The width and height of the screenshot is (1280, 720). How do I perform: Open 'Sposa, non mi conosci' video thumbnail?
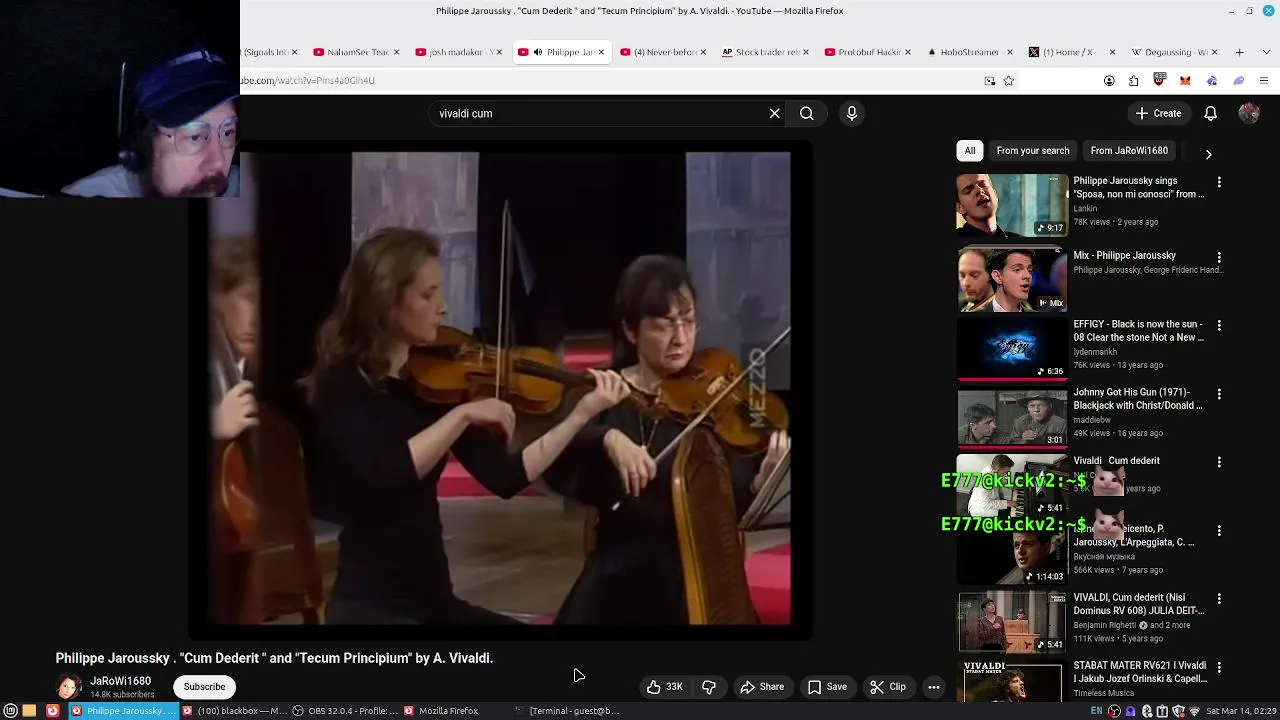coord(1012,206)
